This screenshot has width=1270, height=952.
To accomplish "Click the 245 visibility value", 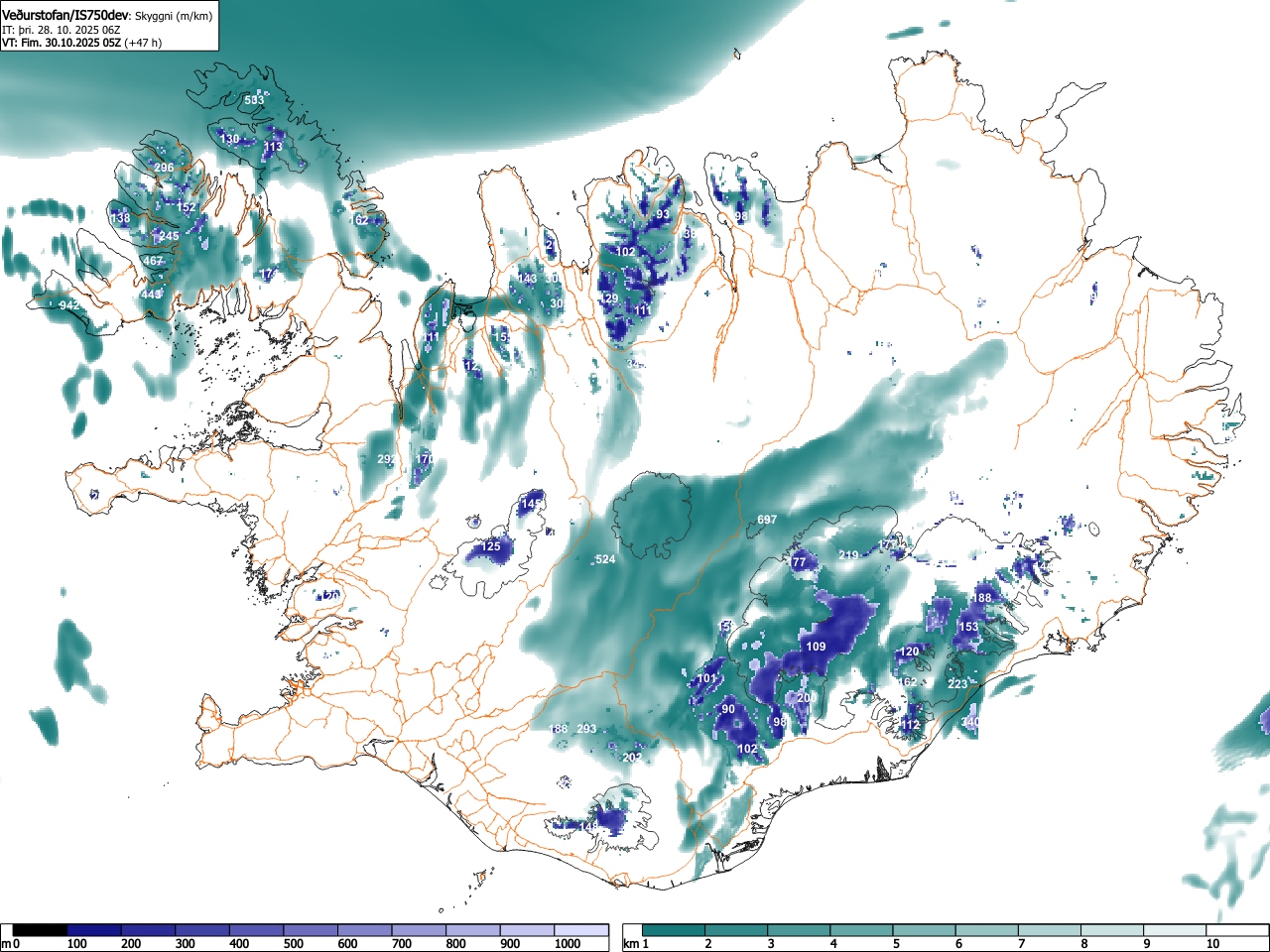I will 169,236.
